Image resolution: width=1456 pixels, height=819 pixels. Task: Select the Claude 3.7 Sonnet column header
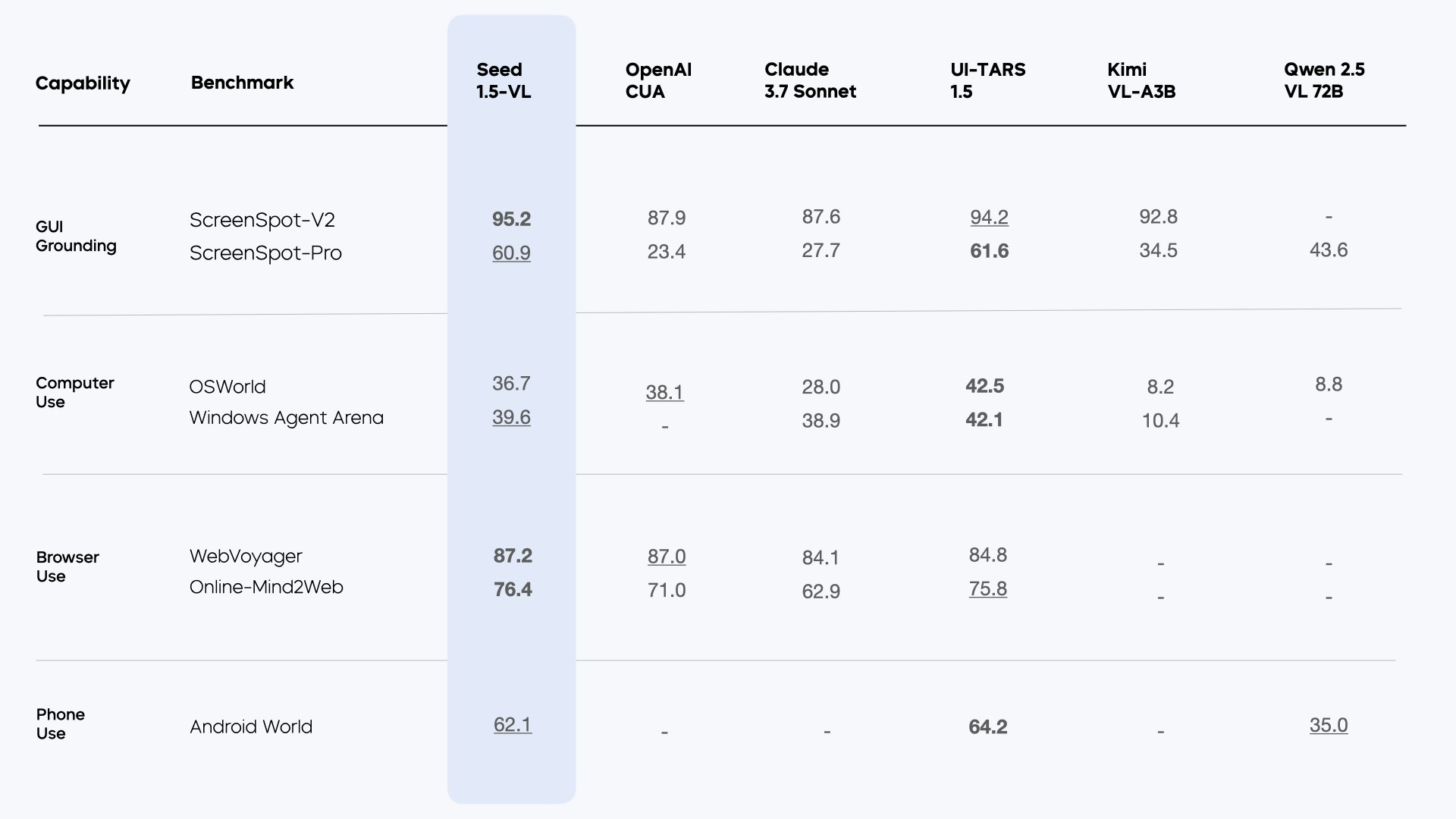[x=809, y=80]
